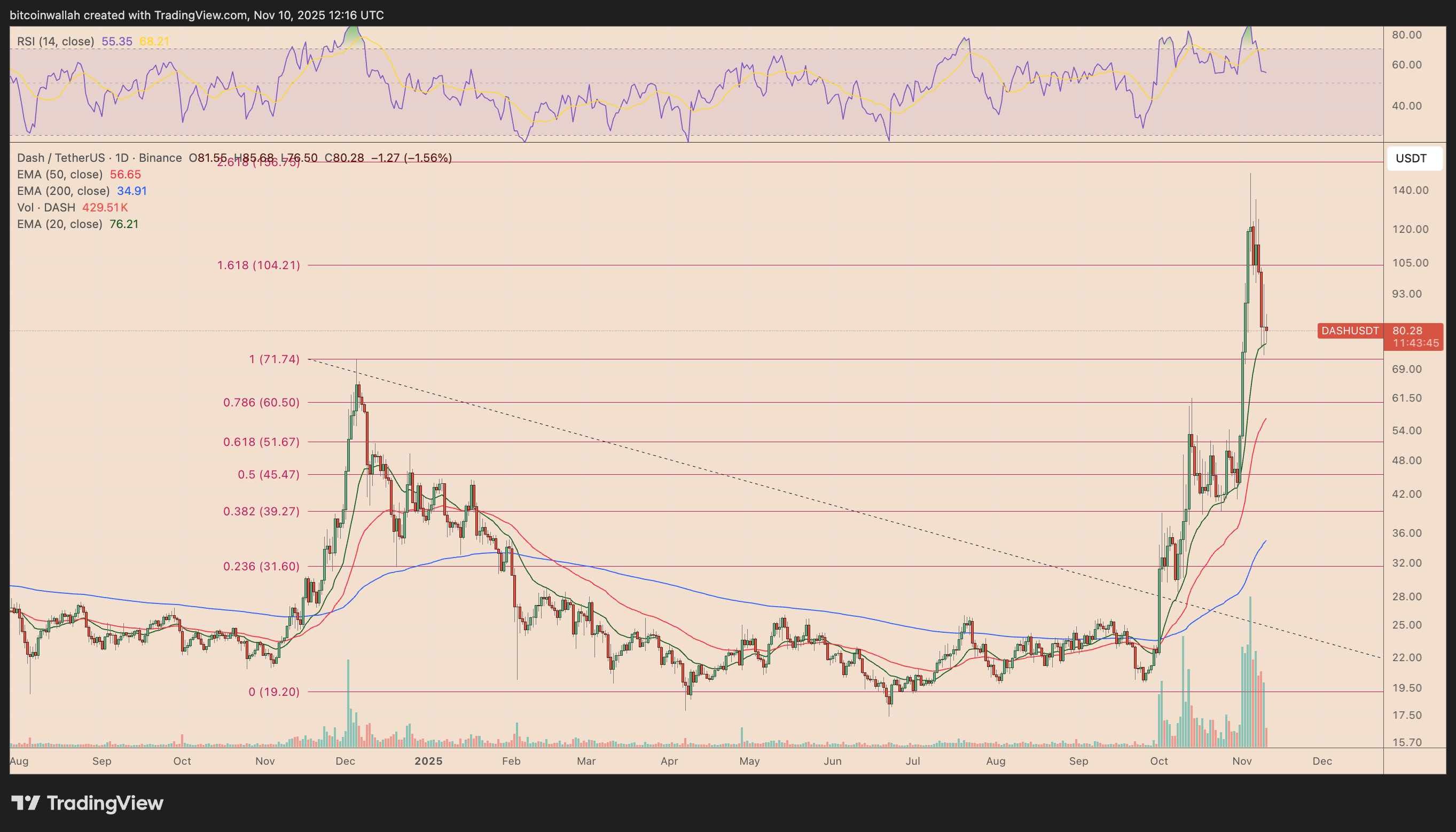Click the Binance exchange label
This screenshot has width=1456, height=832.
point(161,158)
